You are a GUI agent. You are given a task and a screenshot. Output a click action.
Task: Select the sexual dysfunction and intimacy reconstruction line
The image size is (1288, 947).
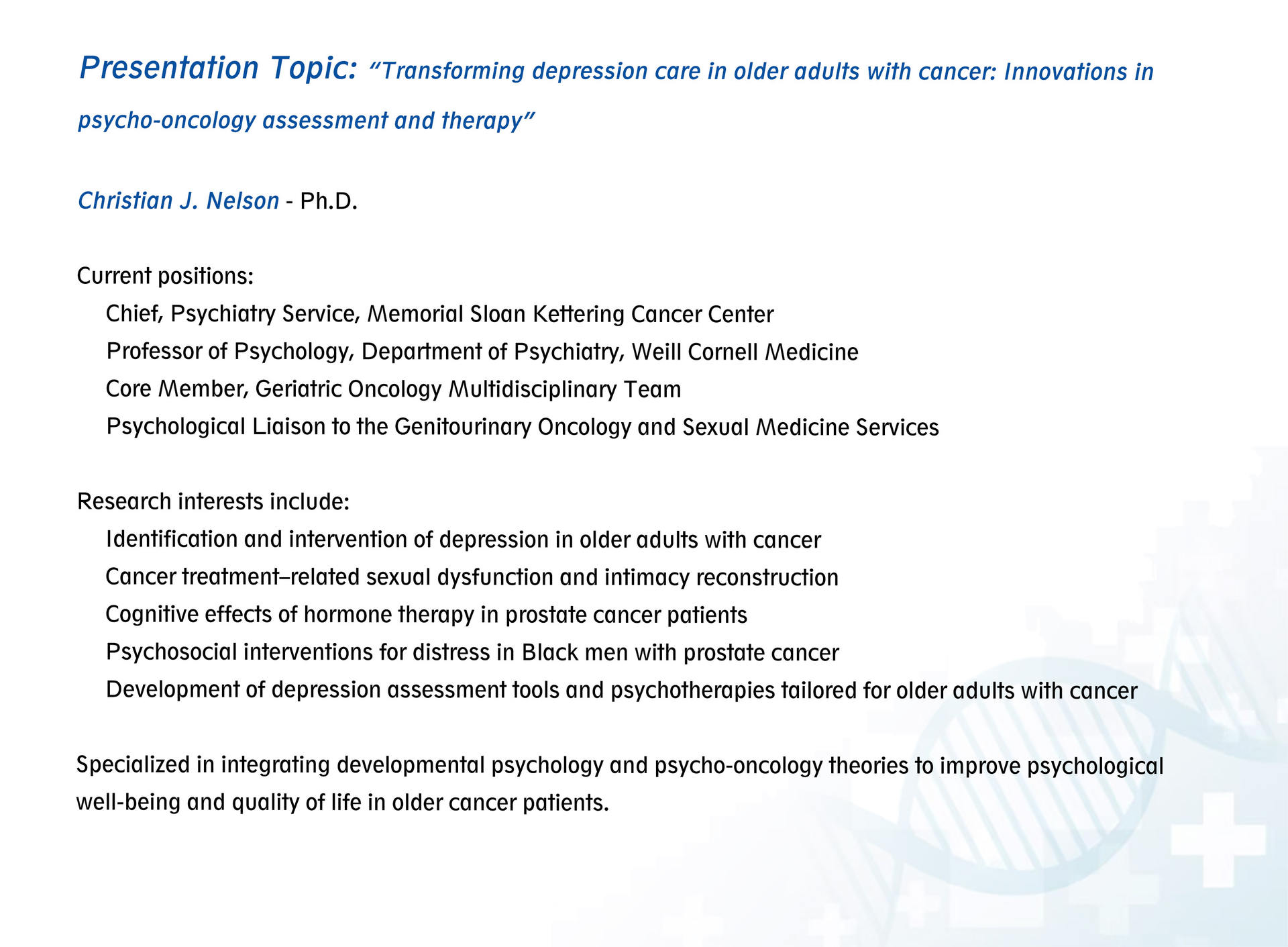(x=472, y=577)
